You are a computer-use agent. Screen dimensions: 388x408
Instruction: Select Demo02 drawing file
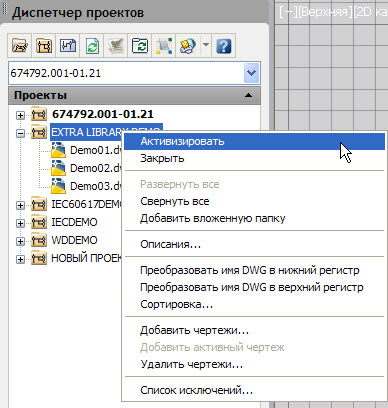(96, 168)
